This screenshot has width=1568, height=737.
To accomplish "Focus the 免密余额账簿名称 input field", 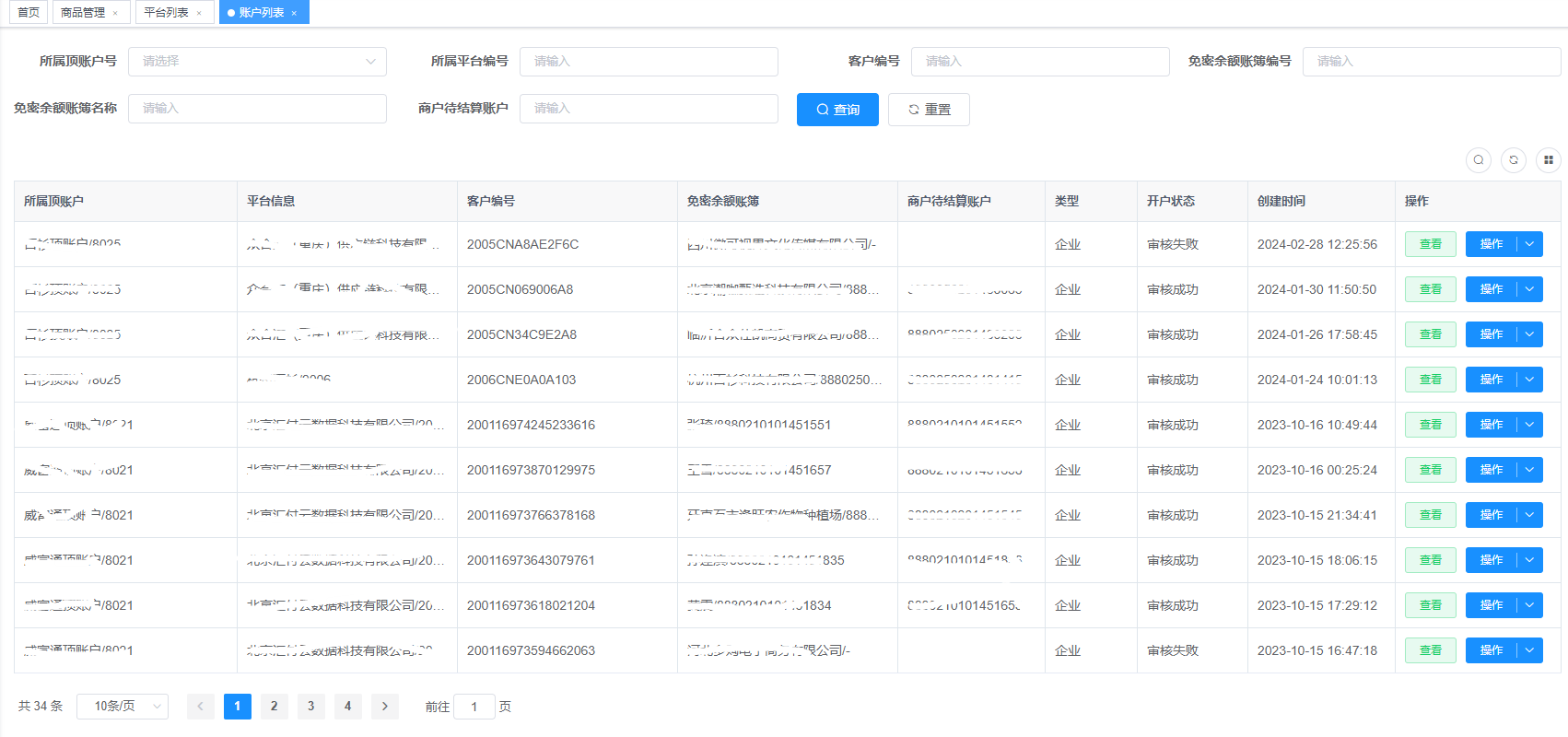I will click(257, 109).
